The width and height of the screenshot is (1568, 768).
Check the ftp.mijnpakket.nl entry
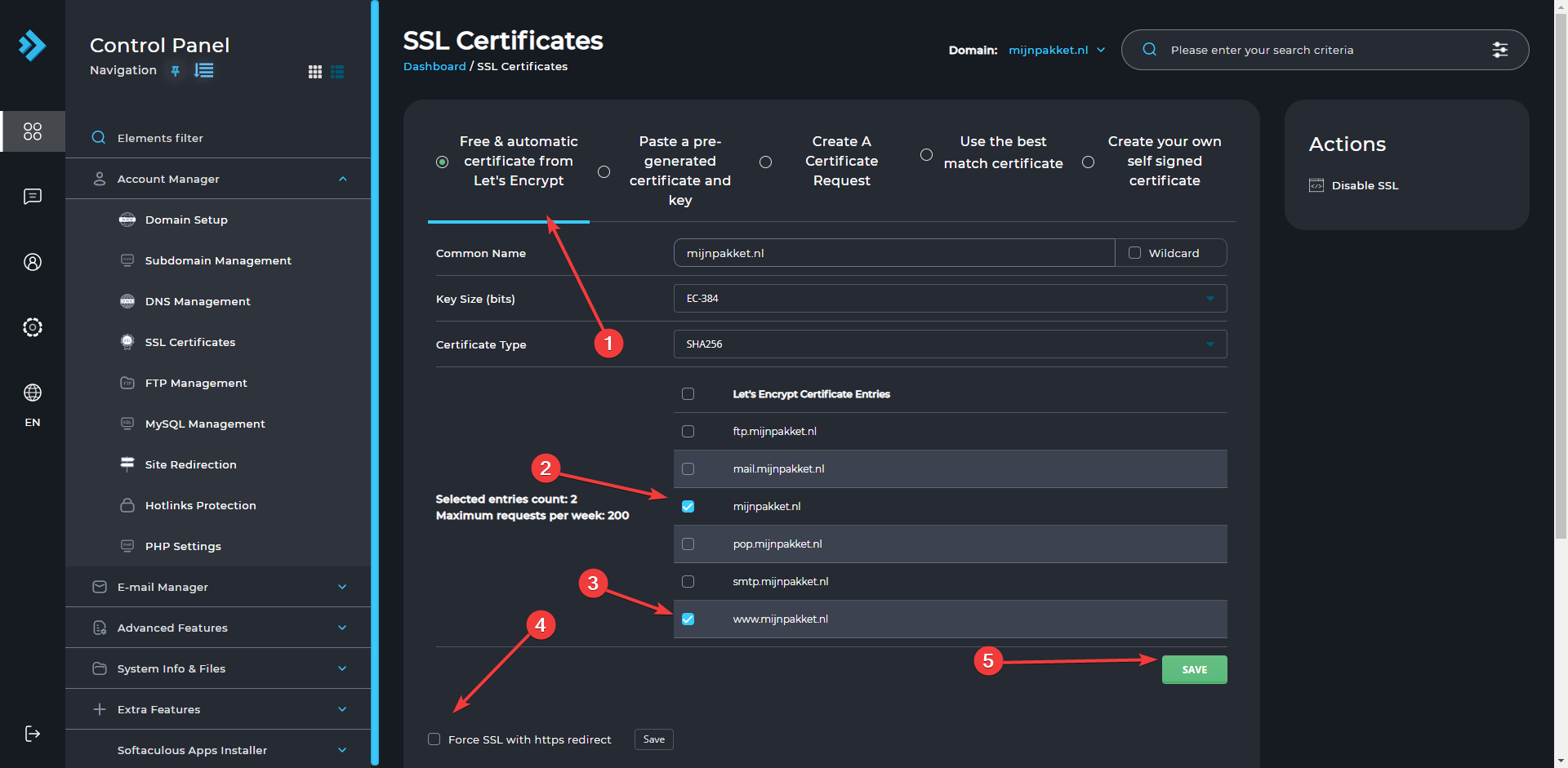(688, 432)
